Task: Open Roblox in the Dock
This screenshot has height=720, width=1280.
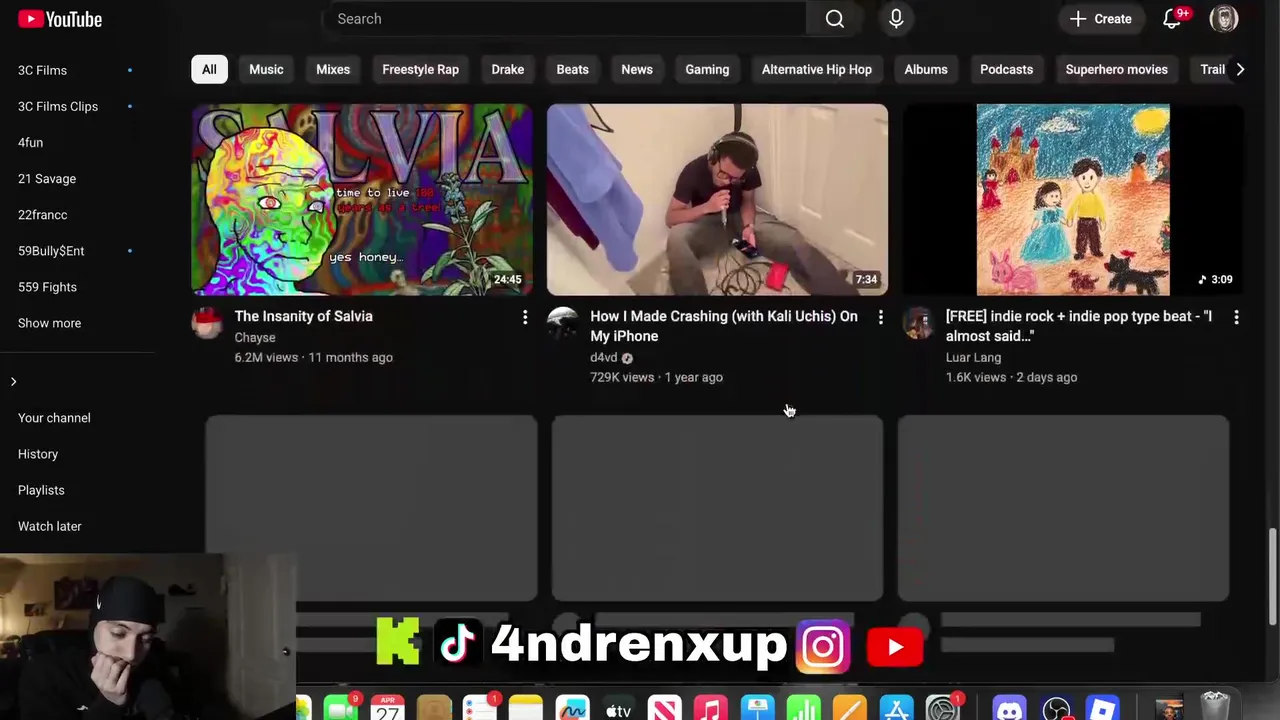Action: tap(1102, 708)
